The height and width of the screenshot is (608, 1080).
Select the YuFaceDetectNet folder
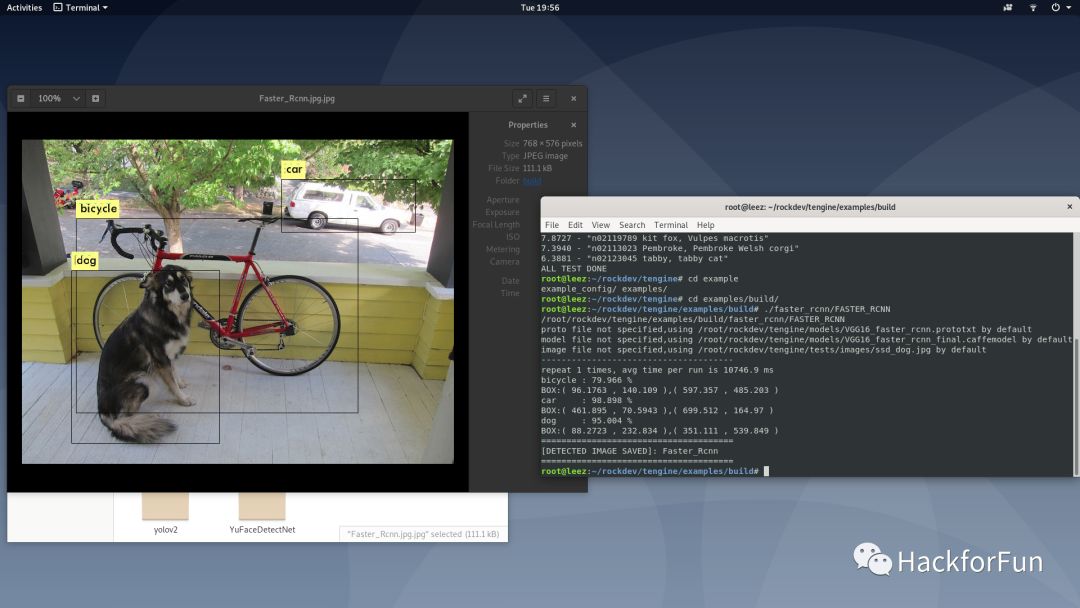coord(262,514)
